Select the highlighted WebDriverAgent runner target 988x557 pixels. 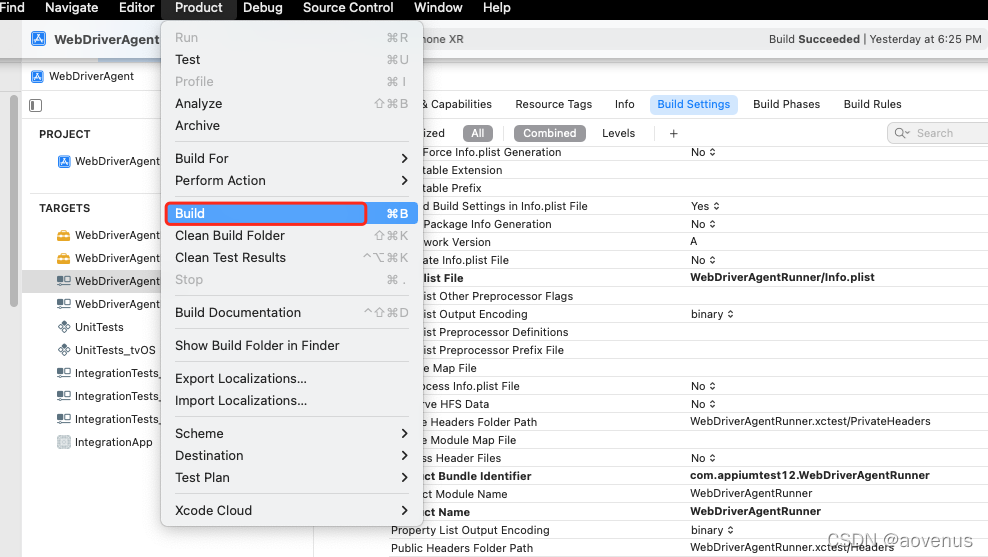point(91,281)
